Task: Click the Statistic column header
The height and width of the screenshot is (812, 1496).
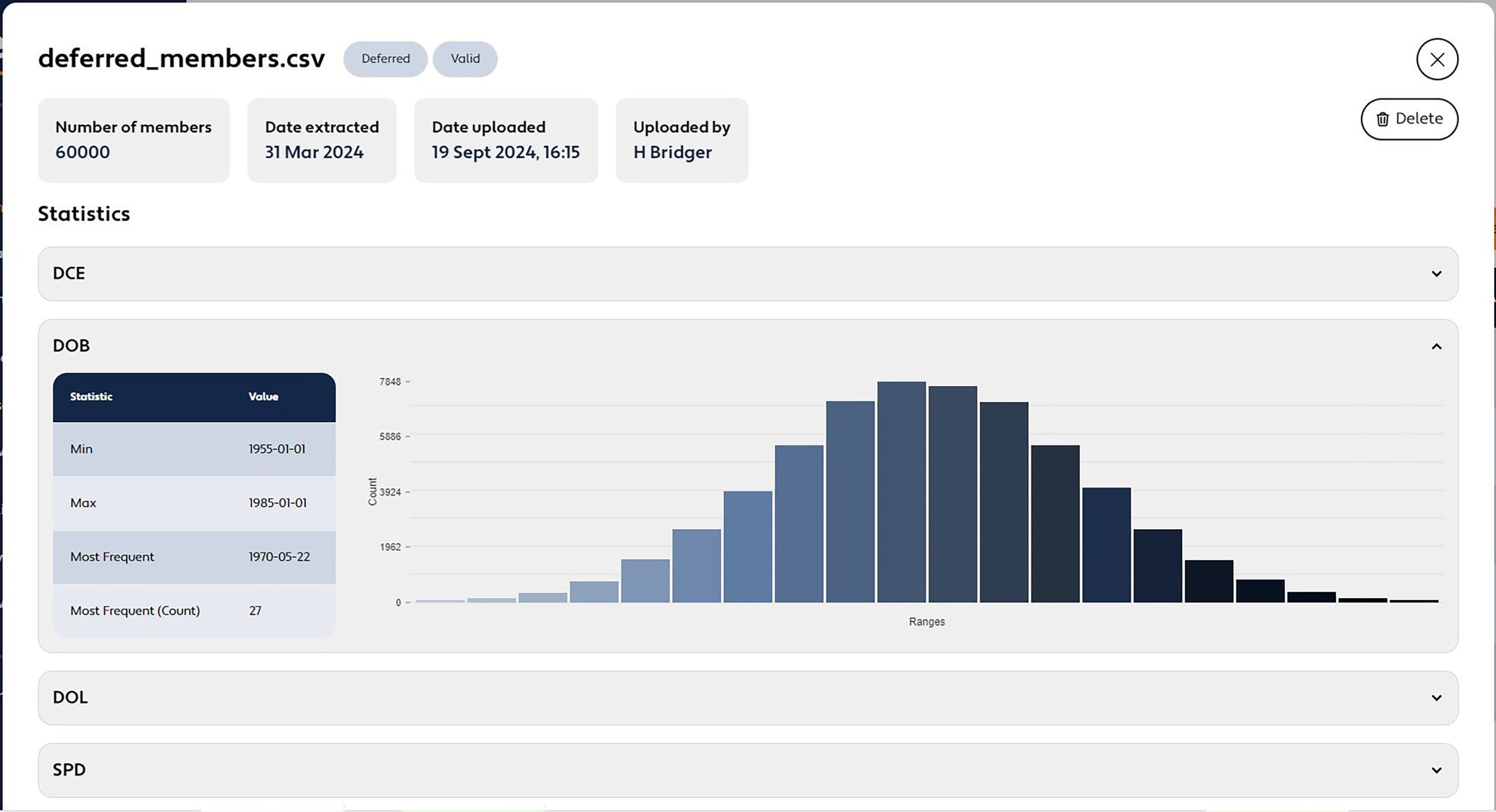Action: tap(91, 397)
